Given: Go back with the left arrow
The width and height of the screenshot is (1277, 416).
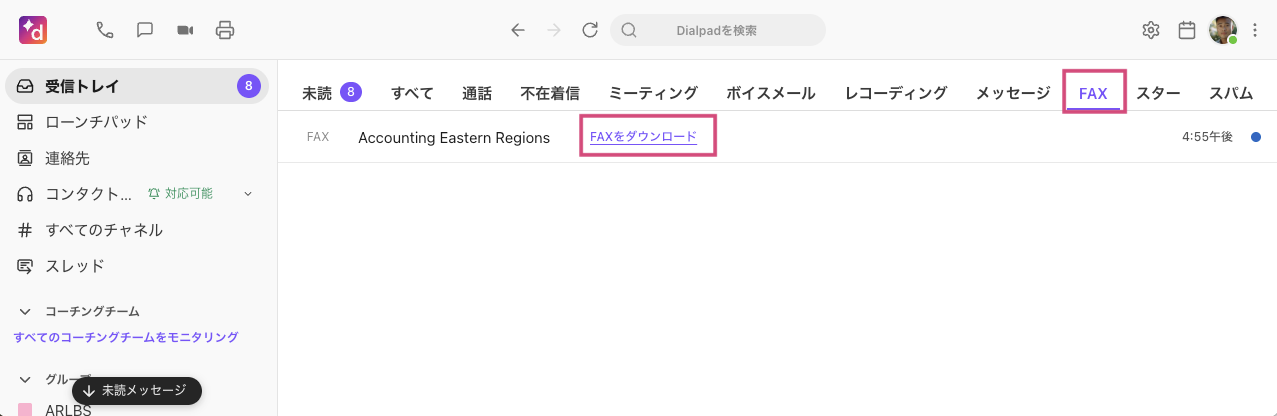Looking at the screenshot, I should click(517, 30).
